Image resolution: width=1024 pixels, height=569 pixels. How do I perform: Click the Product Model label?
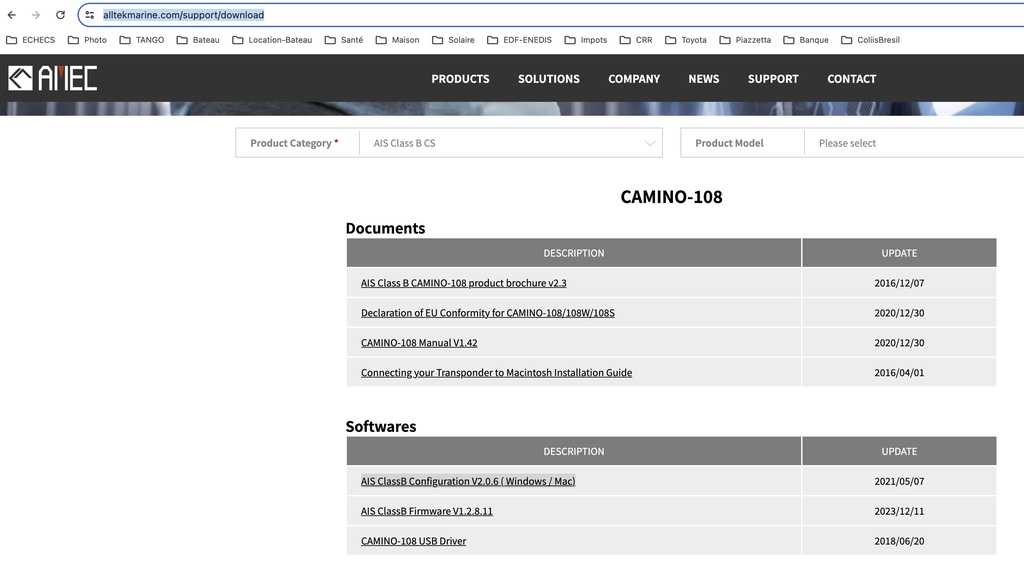pos(729,143)
